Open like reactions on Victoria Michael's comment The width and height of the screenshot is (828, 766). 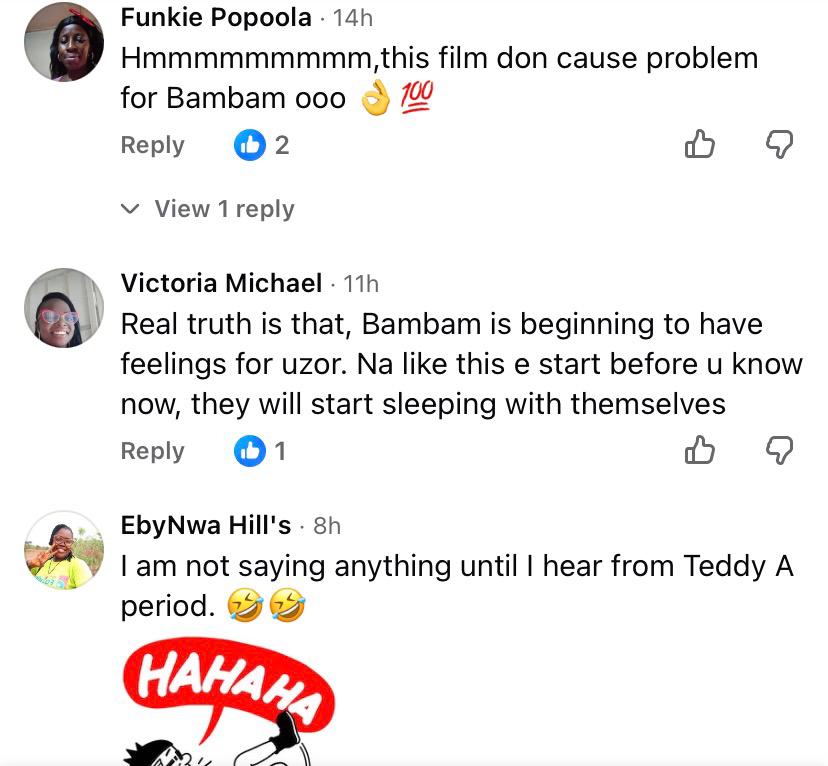click(x=260, y=451)
